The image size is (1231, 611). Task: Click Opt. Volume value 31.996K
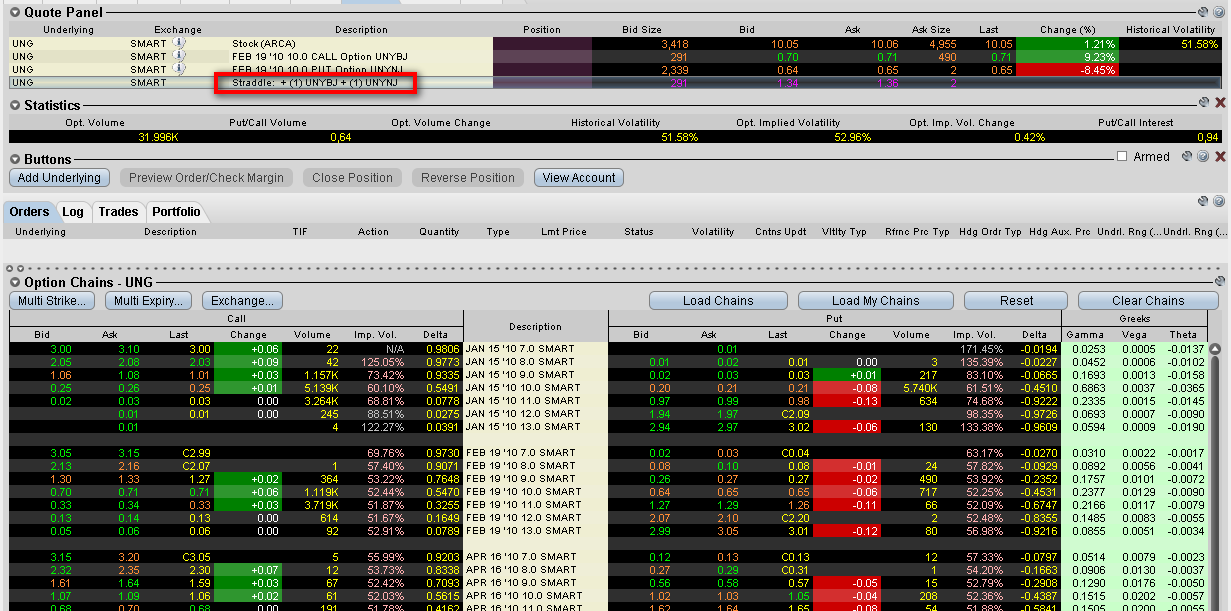[157, 137]
